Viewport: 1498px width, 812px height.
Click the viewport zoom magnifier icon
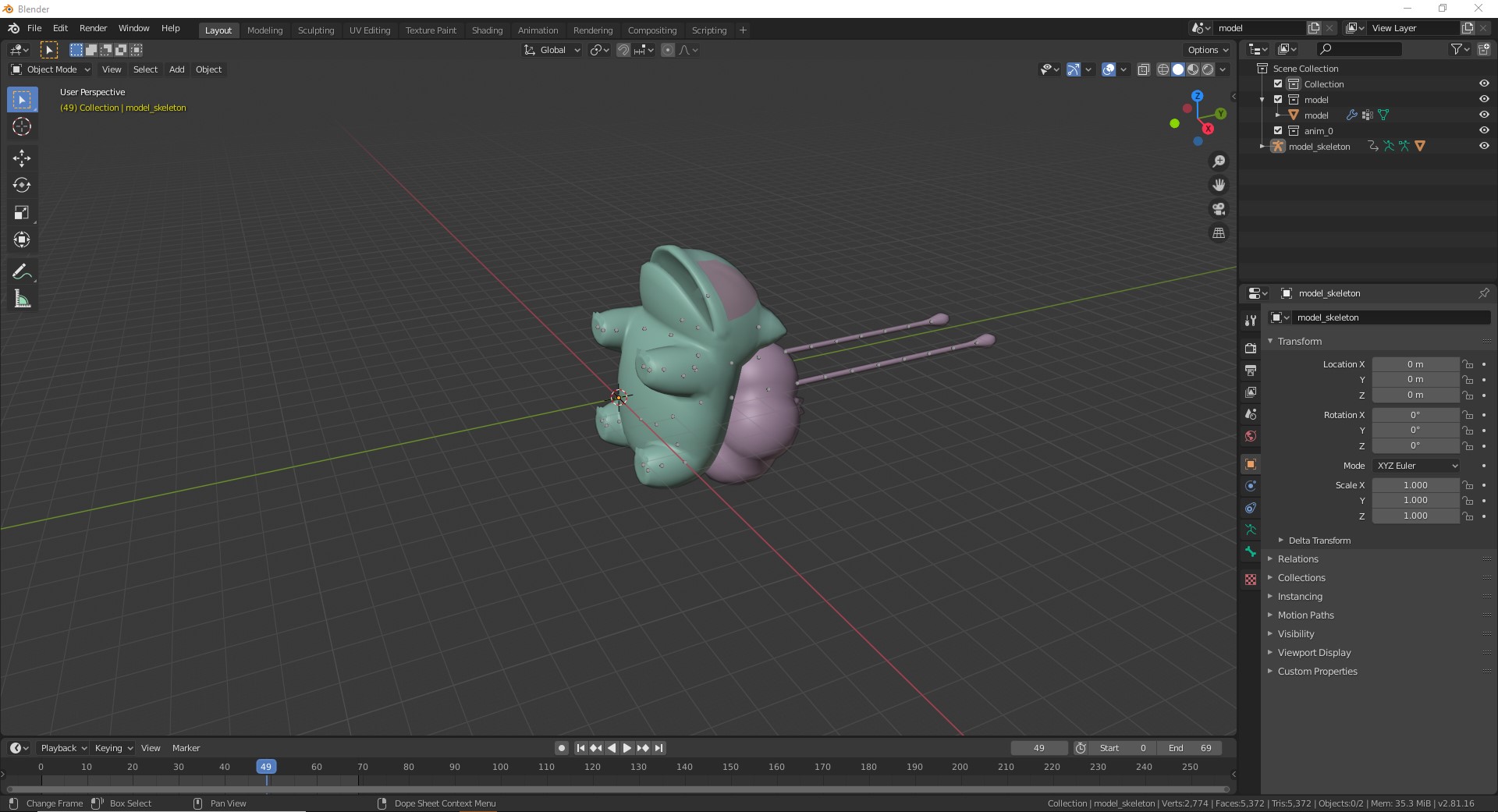point(1219,161)
